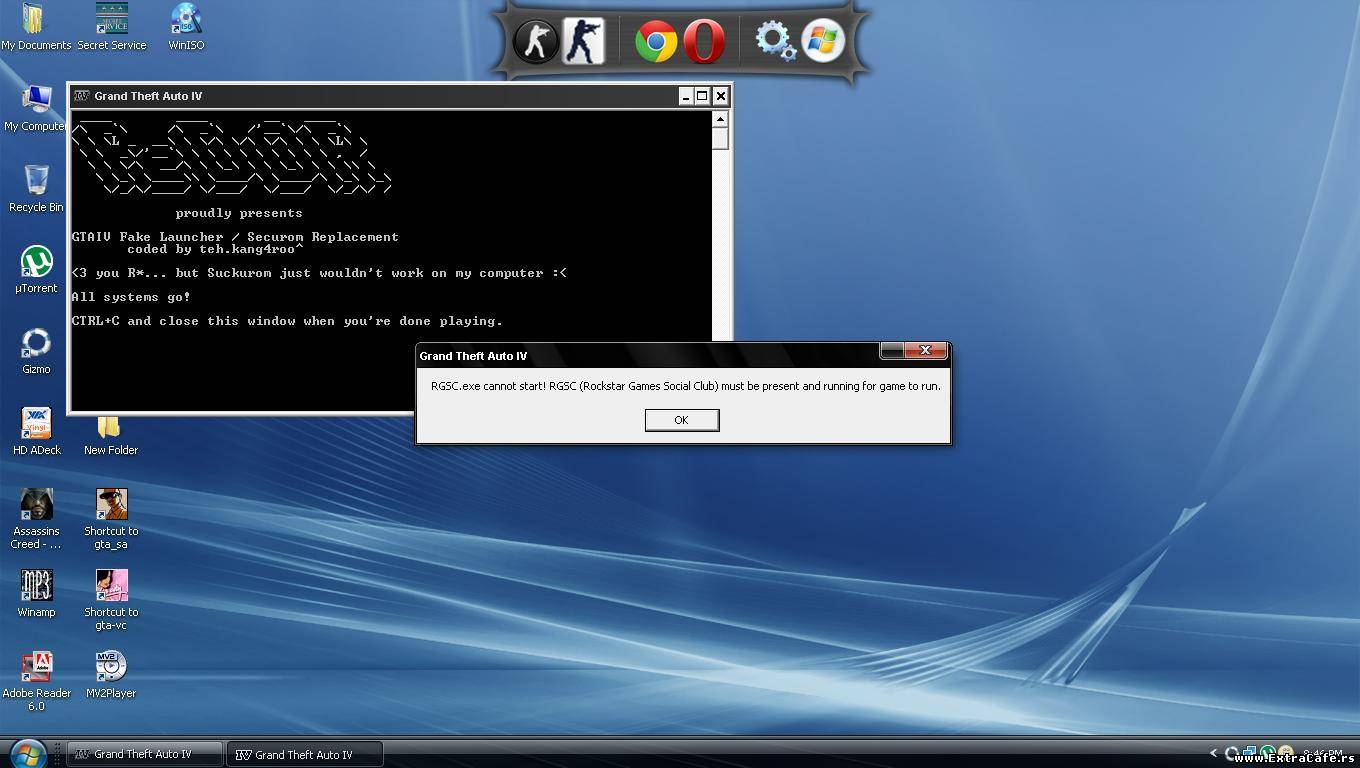Open My Documents desktop icon
Screen dimensions: 1360x768
tap(36, 27)
